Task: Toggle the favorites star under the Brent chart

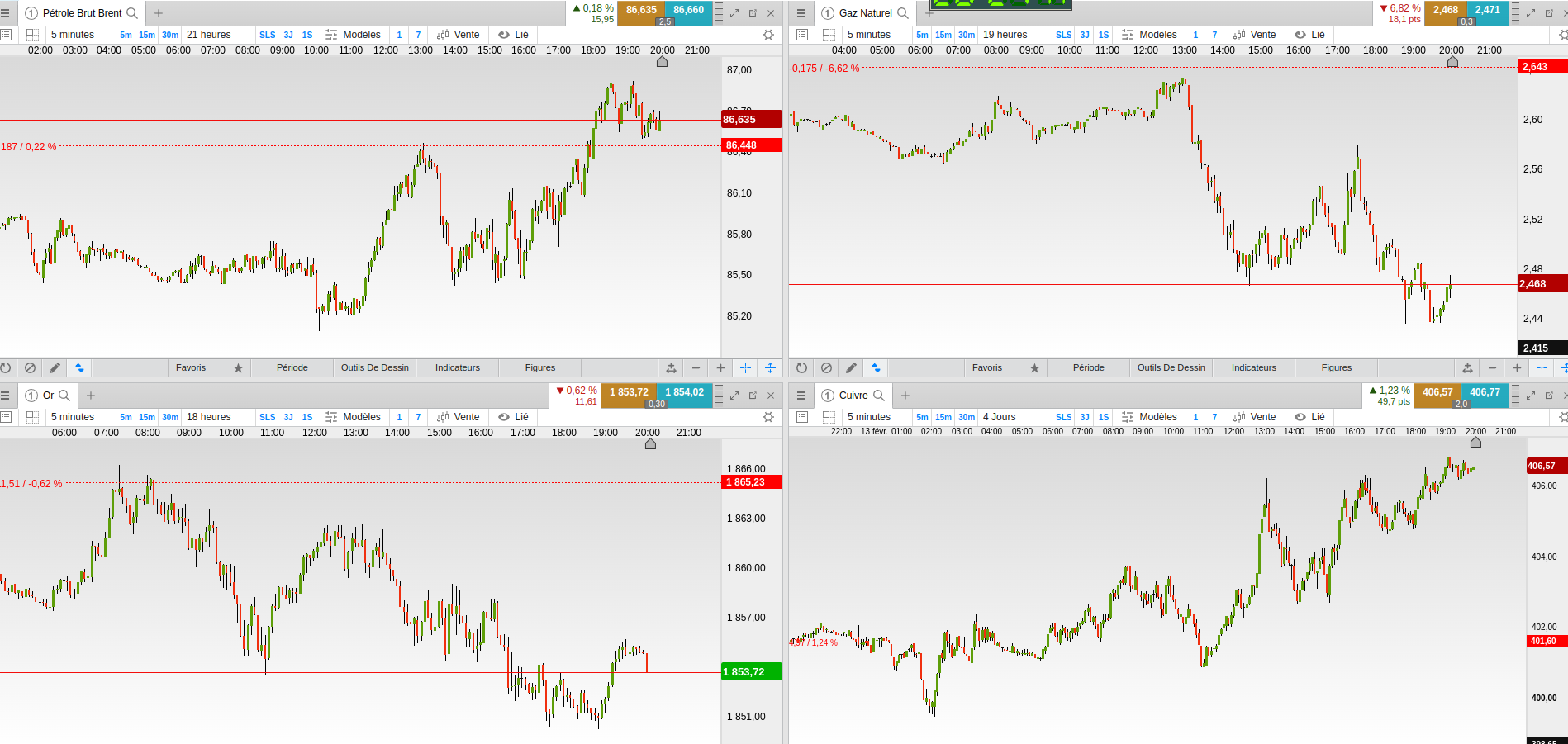Action: (x=238, y=368)
